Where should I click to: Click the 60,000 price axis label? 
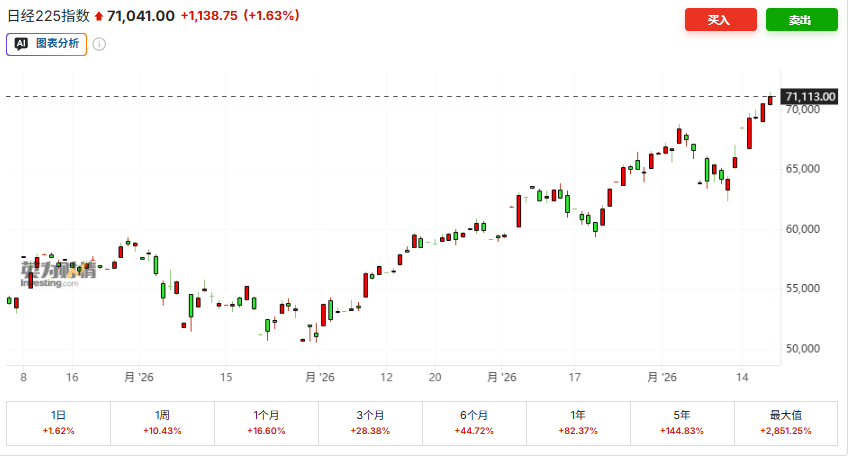pos(803,229)
